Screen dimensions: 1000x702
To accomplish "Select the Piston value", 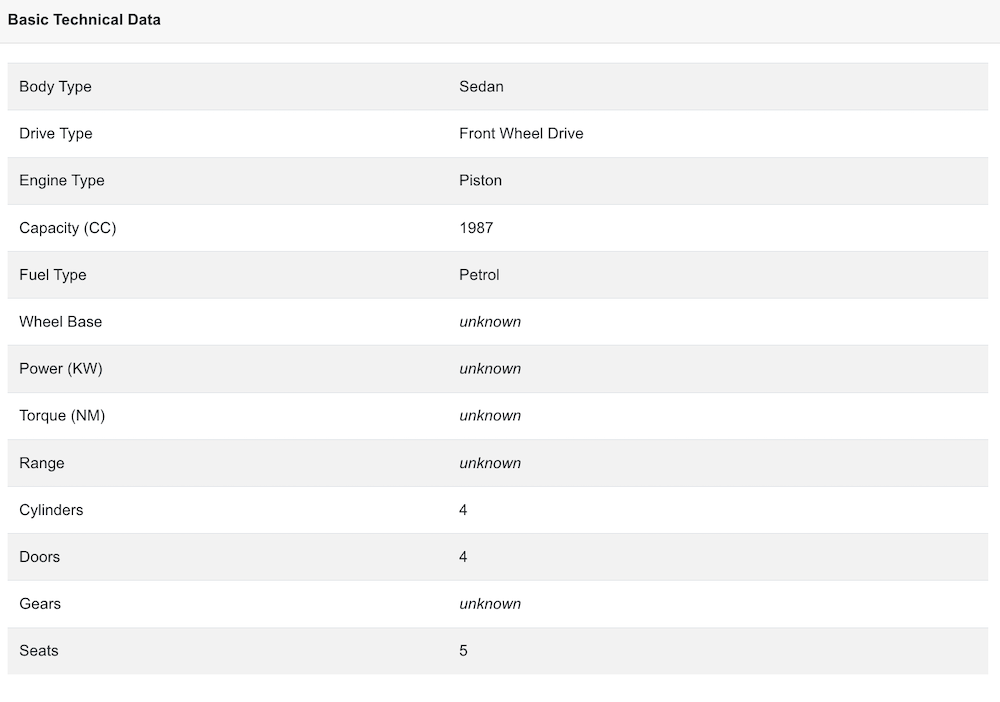I will tap(480, 181).
